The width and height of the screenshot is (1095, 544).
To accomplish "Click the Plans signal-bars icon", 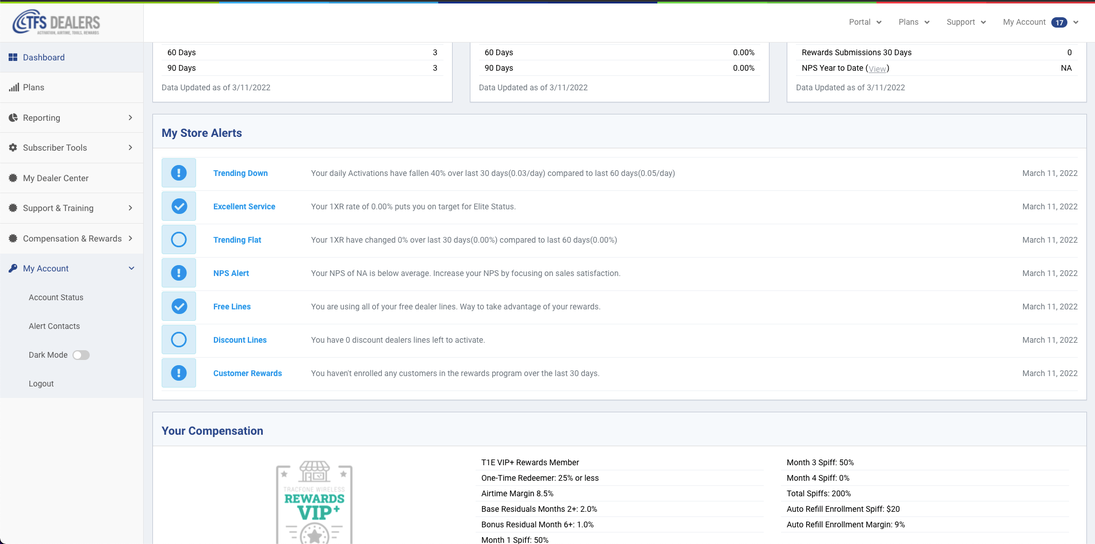I will click(x=13, y=87).
